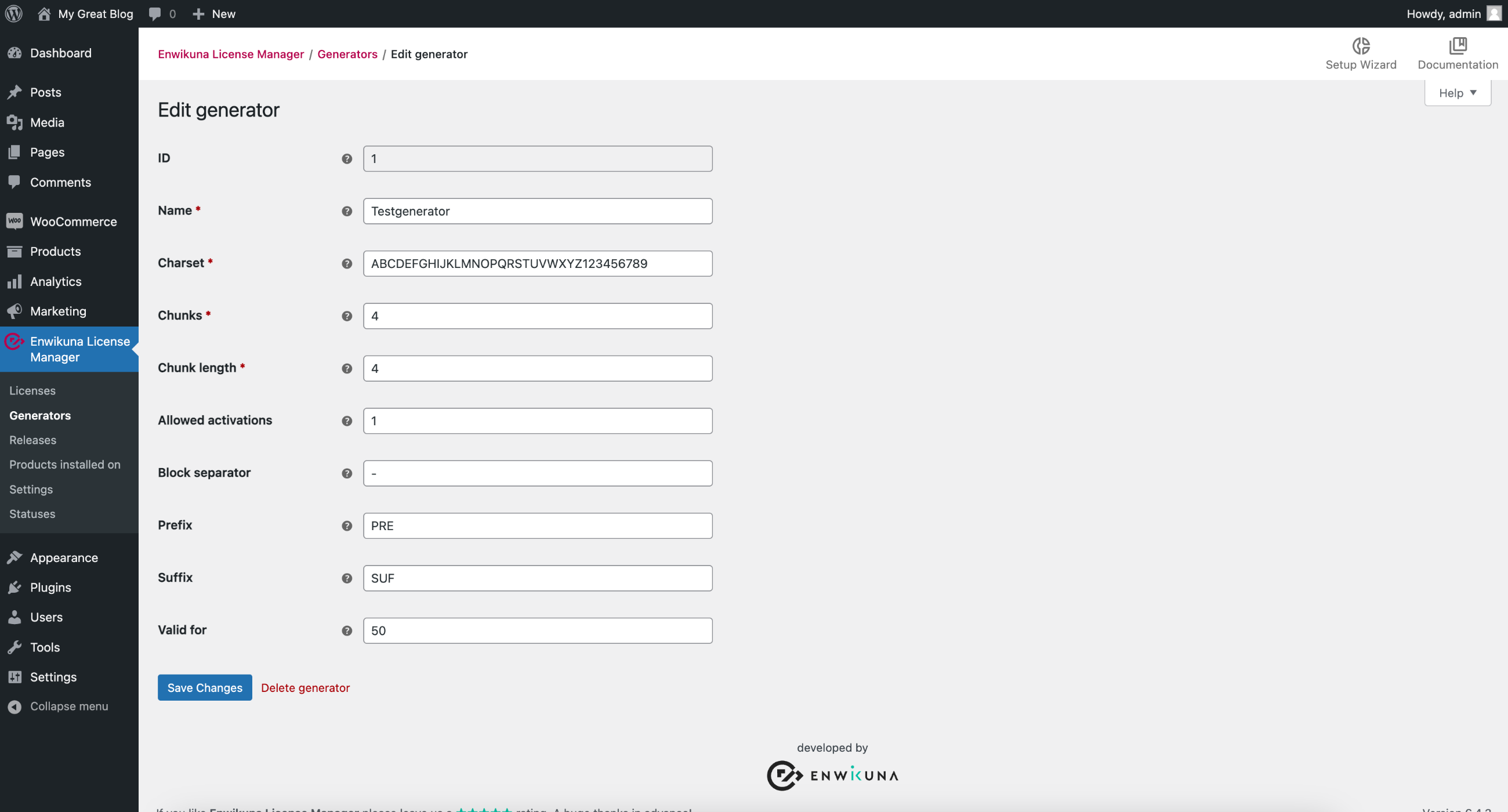1508x812 pixels.
Task: Focus the Allowed activations input
Action: pos(538,421)
